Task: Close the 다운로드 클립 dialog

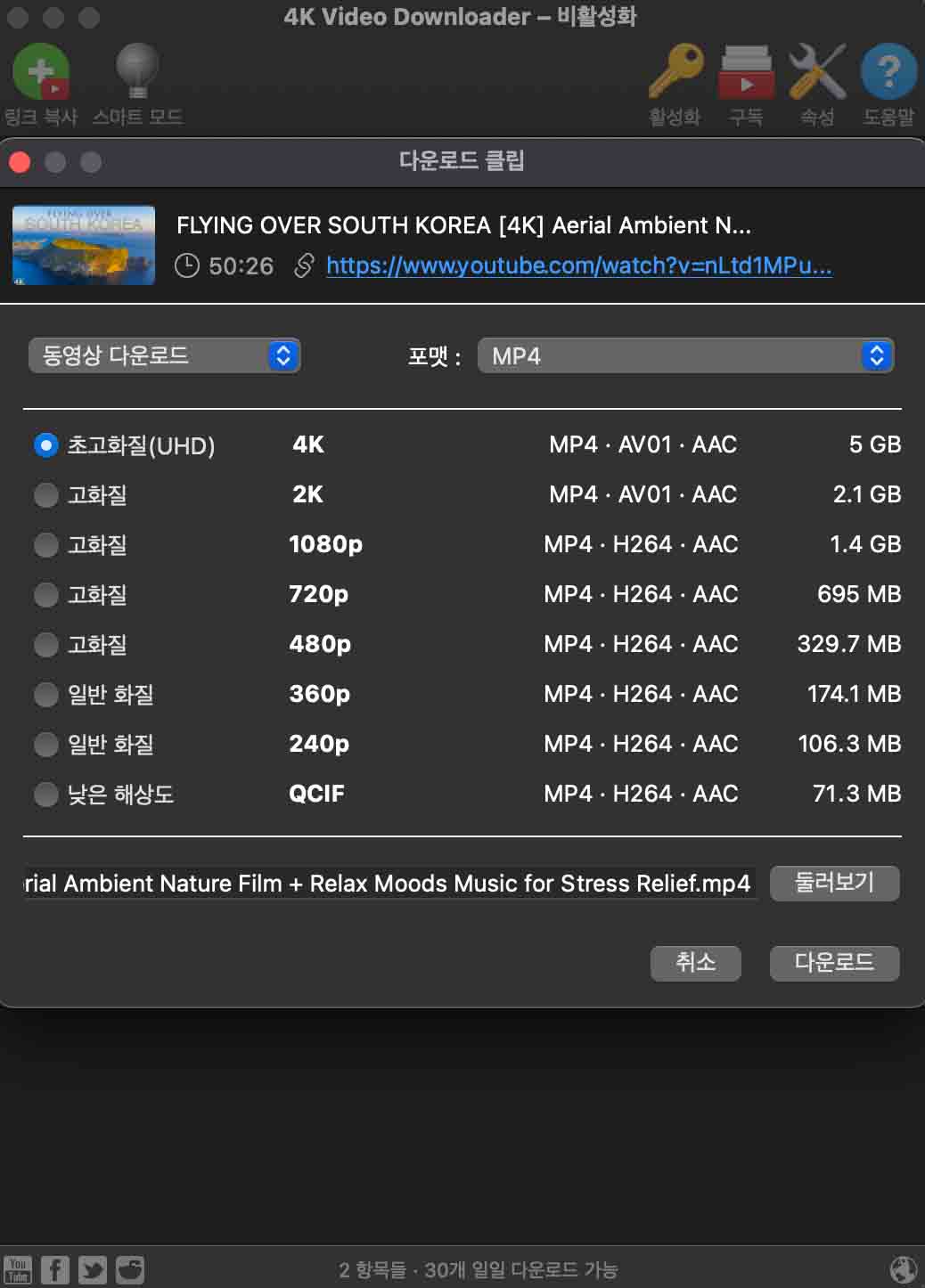Action: coord(20,162)
